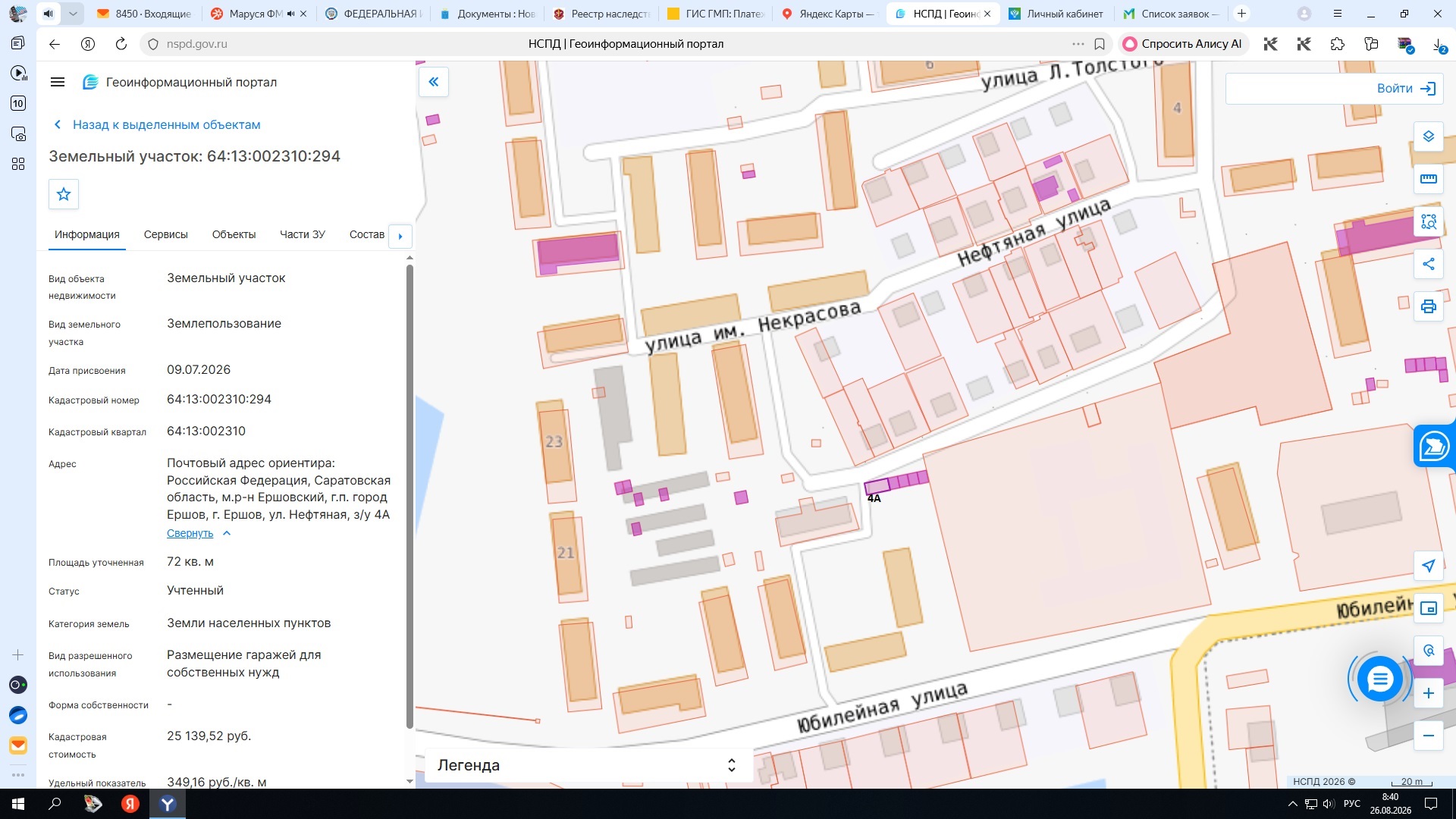1456x819 pixels.
Task: Open the hamburger menu of the Geoportal
Action: tap(58, 82)
